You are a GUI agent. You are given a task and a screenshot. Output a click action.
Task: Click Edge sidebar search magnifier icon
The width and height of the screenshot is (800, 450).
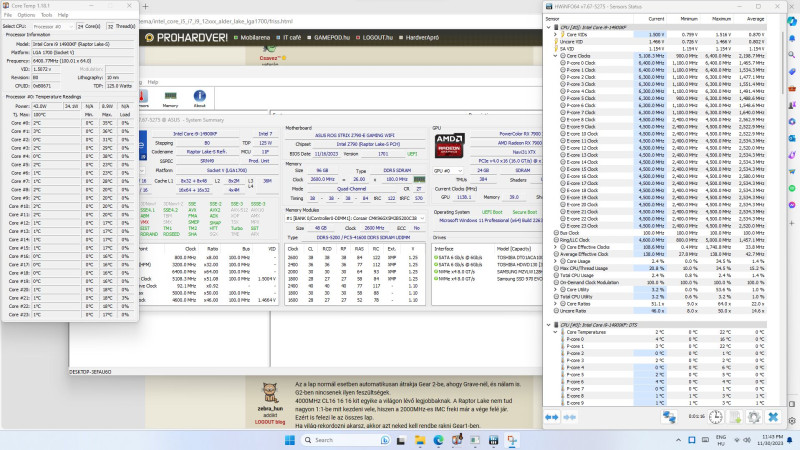coord(792,55)
